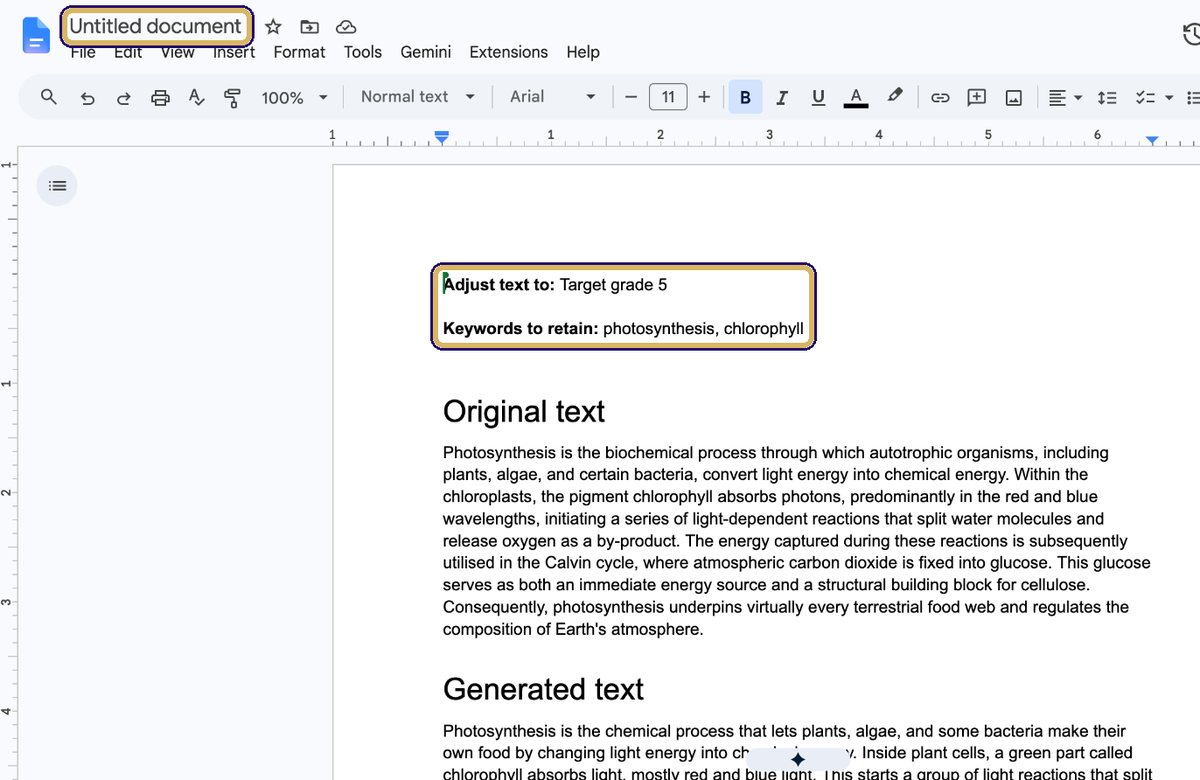Select the right indent marker on ruler
The height and width of the screenshot is (780, 1200).
(x=1152, y=141)
